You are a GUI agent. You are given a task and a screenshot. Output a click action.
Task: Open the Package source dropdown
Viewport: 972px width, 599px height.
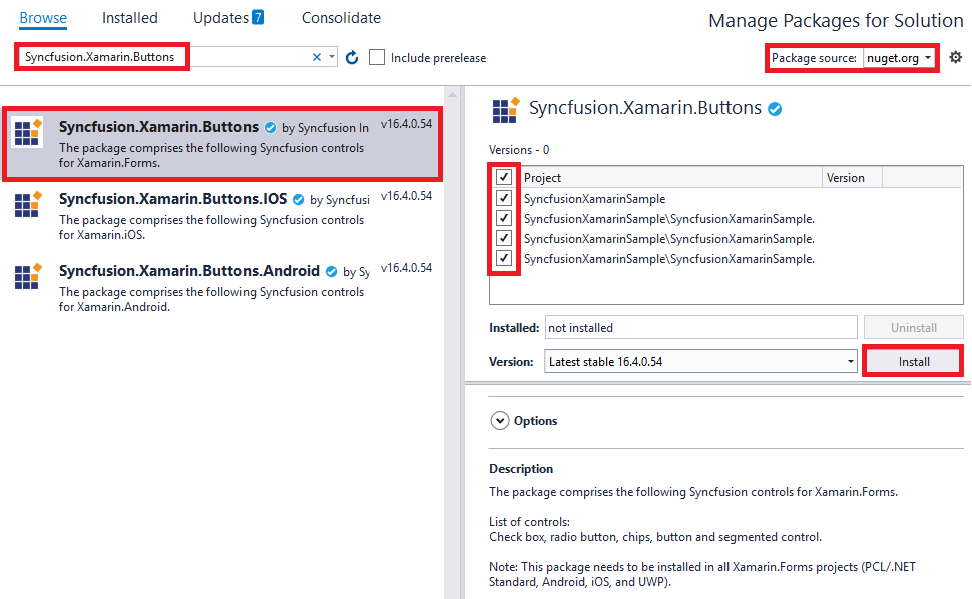point(900,58)
